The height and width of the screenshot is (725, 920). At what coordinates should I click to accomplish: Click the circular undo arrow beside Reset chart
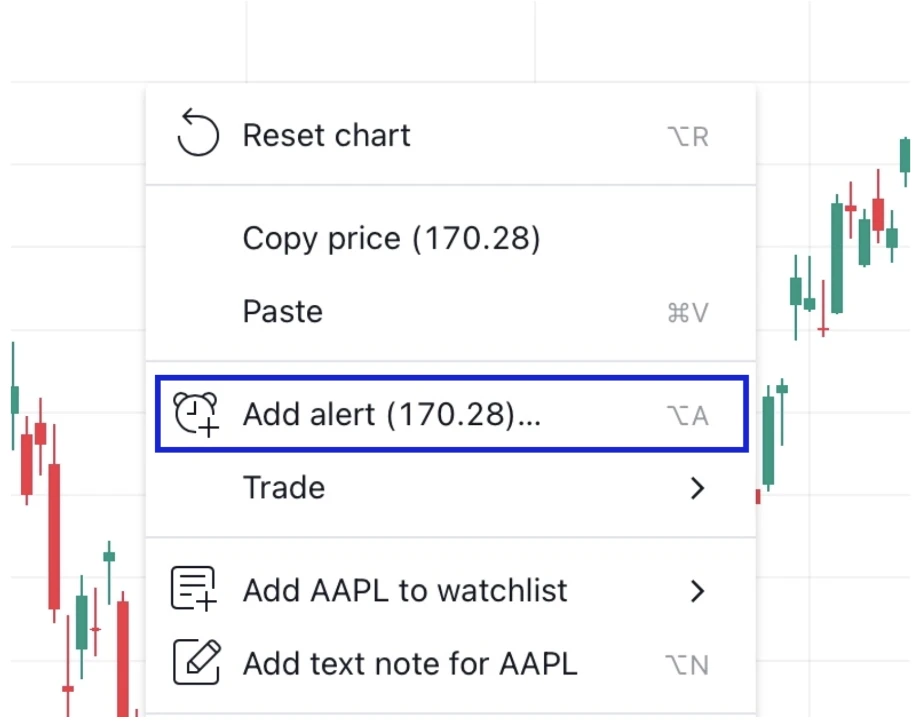[x=198, y=134]
